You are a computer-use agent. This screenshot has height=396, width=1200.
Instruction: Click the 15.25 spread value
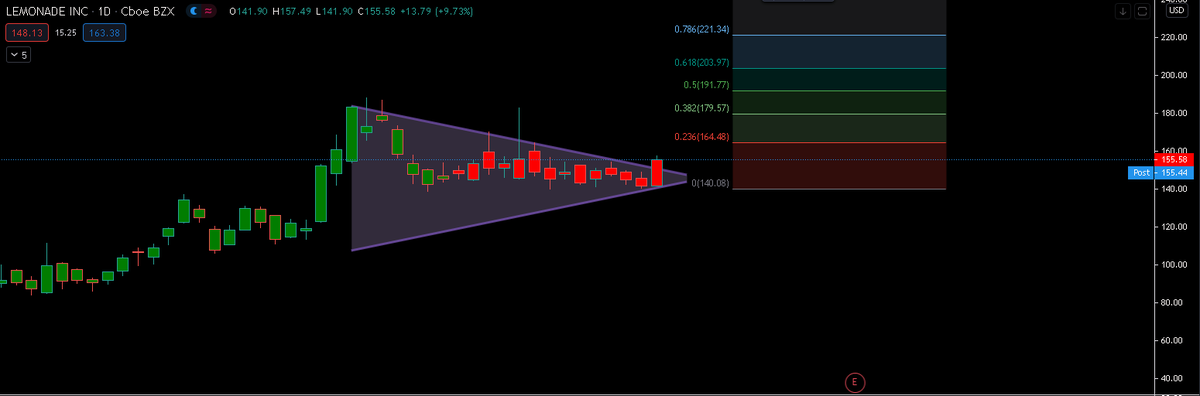(65, 33)
